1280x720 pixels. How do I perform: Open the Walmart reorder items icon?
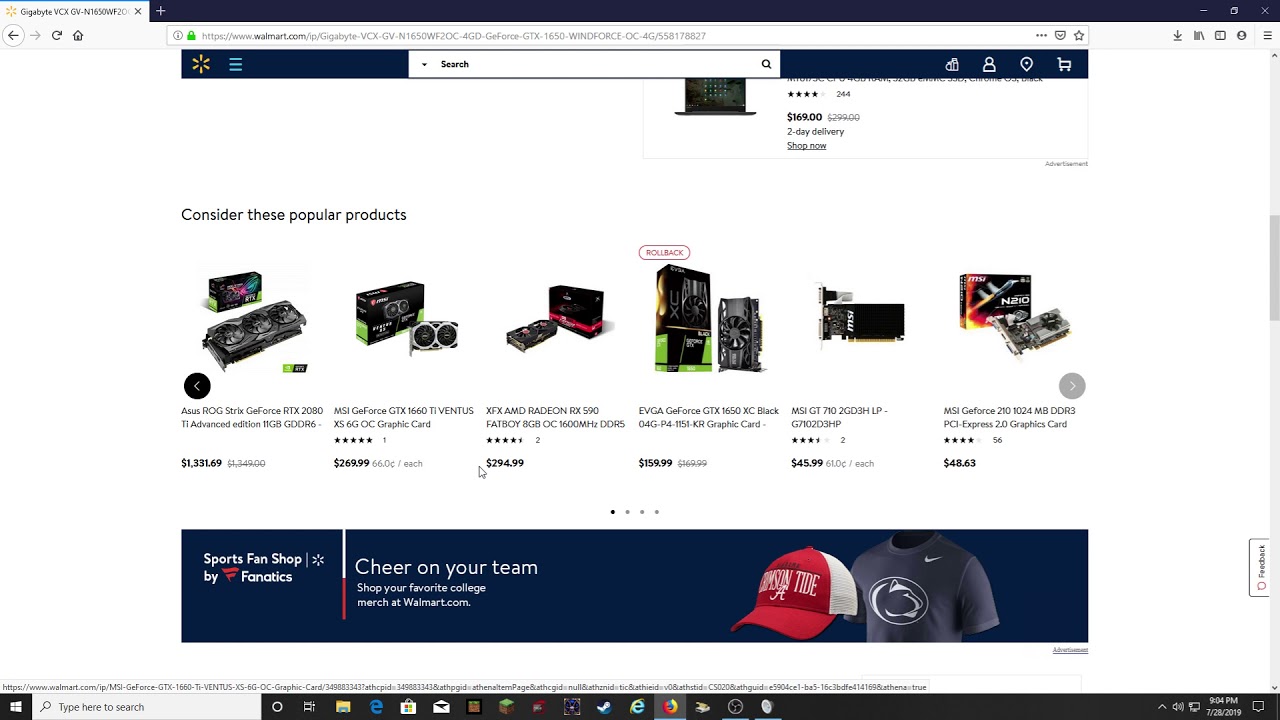952,65
